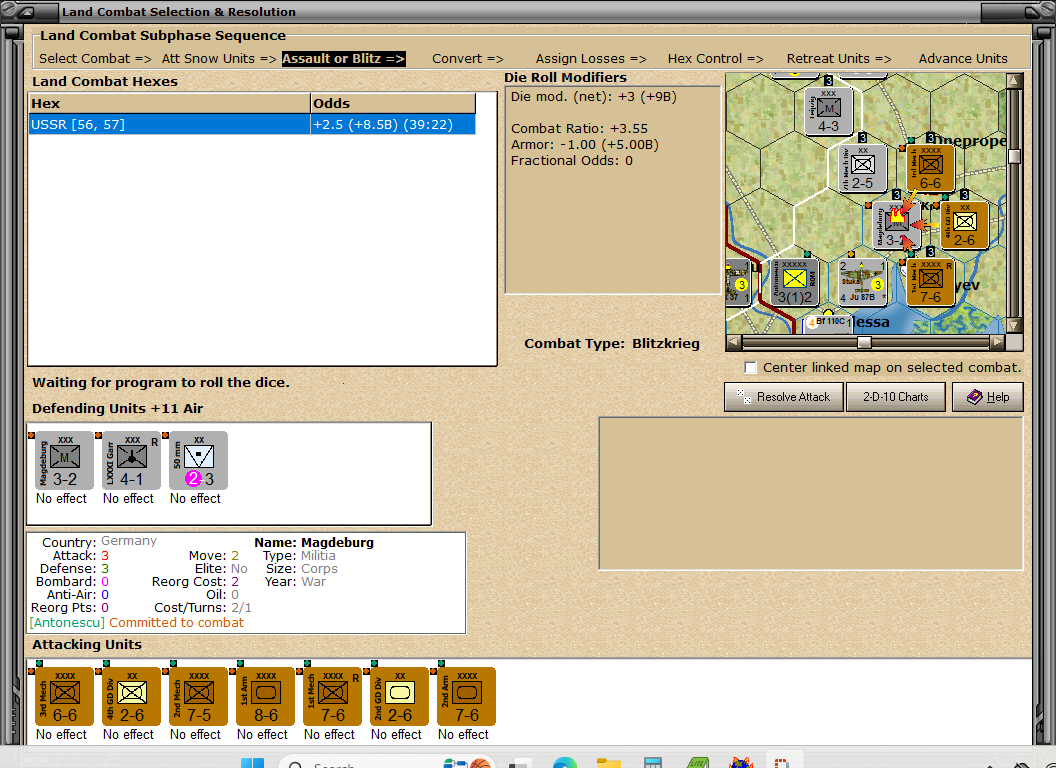Click the Att Snow Units subphase label

coord(219,59)
